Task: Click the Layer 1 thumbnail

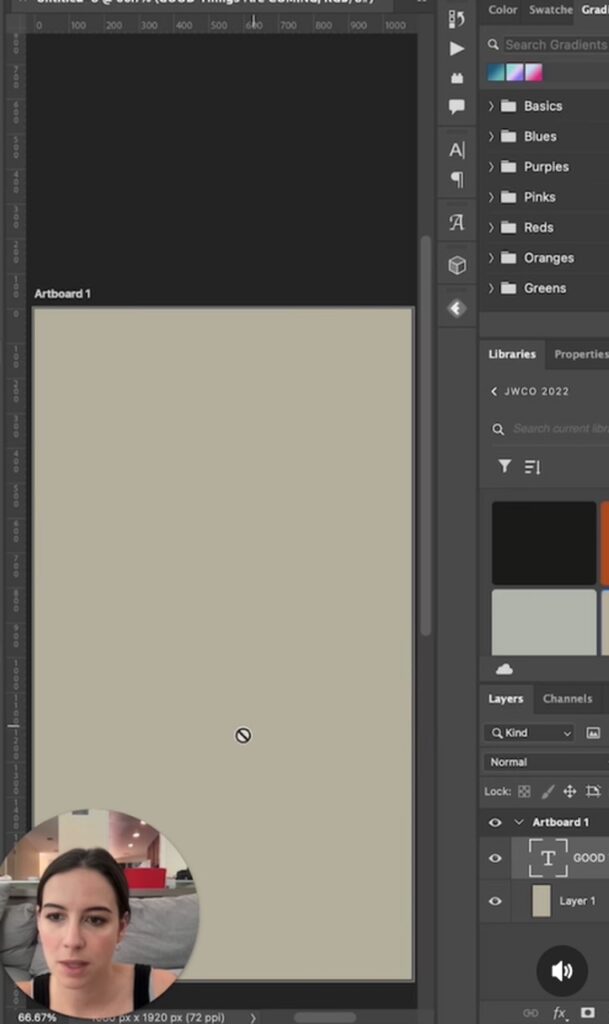Action: [541, 901]
